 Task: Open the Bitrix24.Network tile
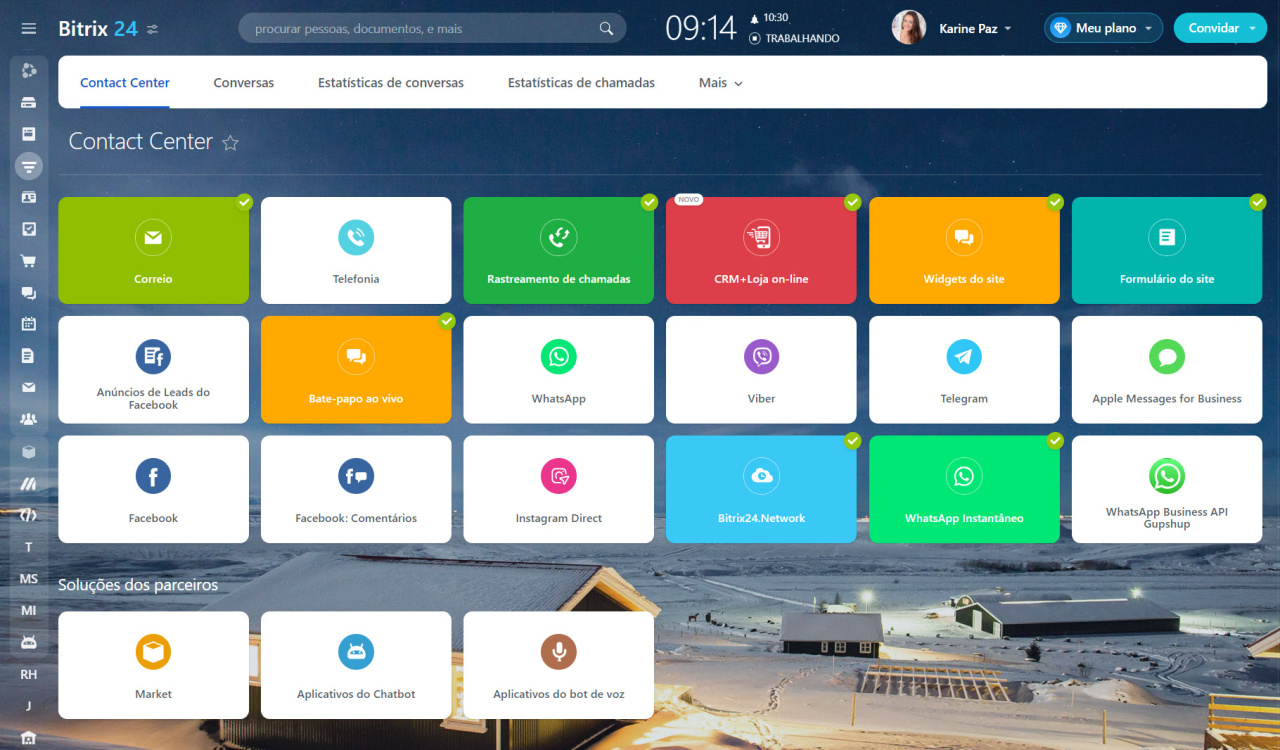761,489
